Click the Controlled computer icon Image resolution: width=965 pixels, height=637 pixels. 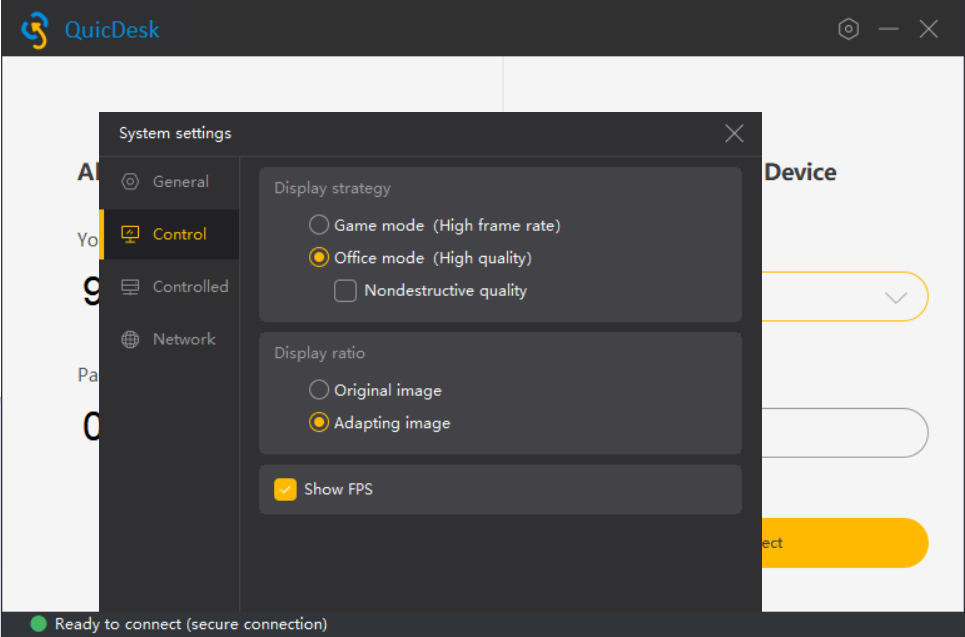130,287
